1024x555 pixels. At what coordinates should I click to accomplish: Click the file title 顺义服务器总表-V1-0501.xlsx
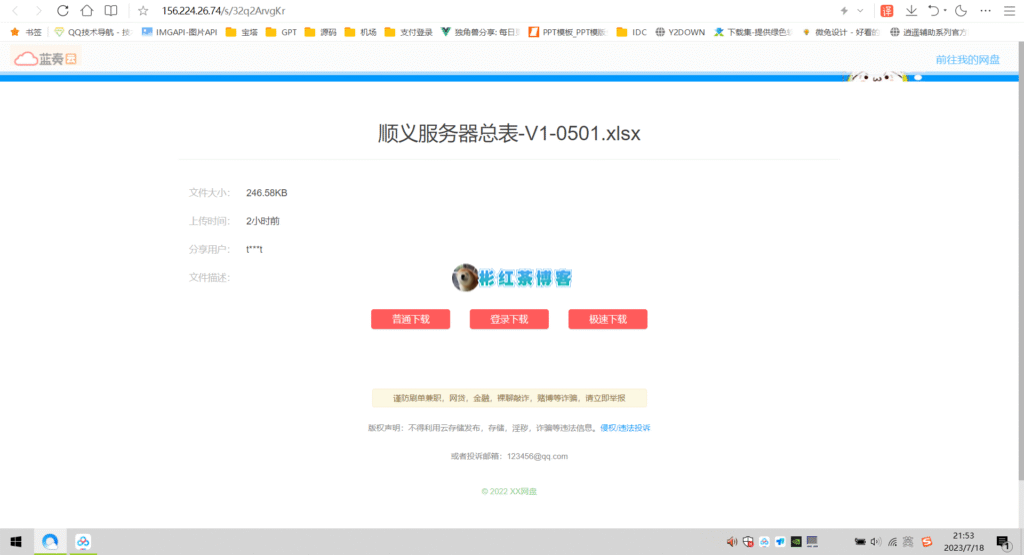pyautogui.click(x=509, y=133)
